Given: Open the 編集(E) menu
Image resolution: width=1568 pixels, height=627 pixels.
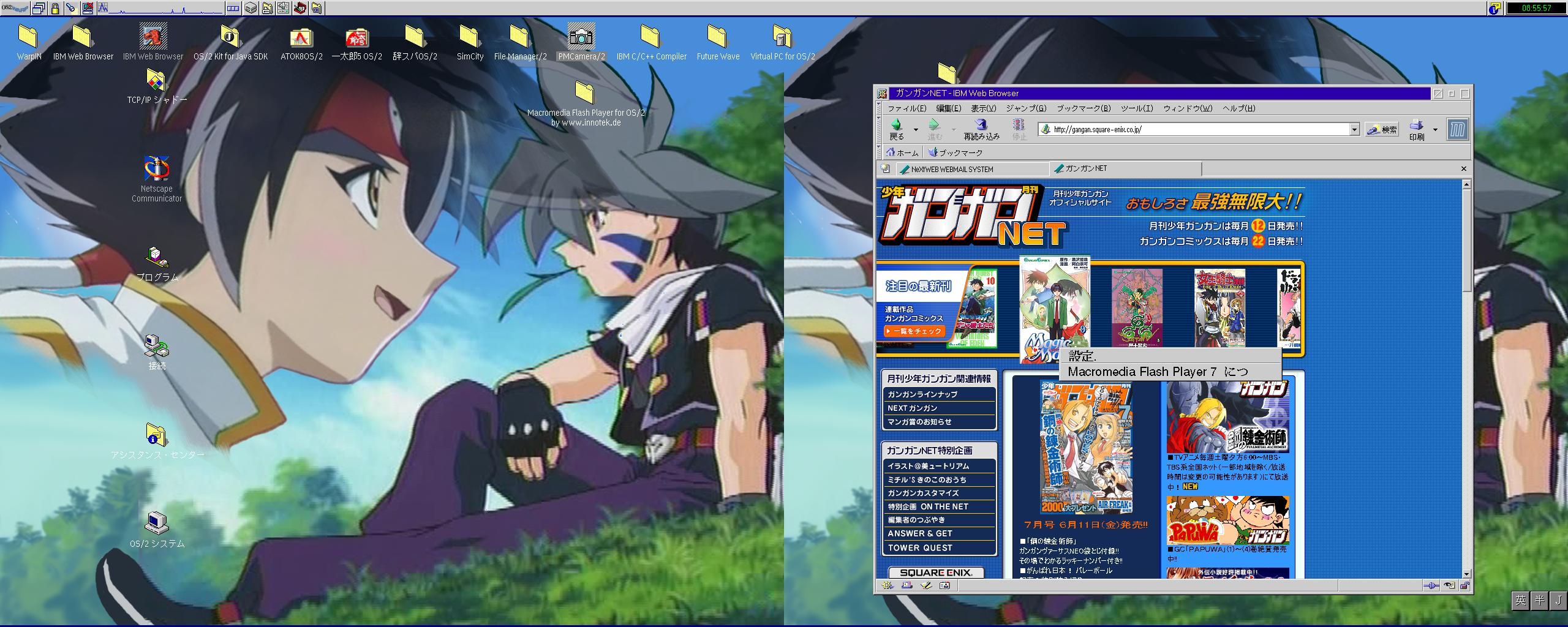Looking at the screenshot, I should pyautogui.click(x=948, y=108).
